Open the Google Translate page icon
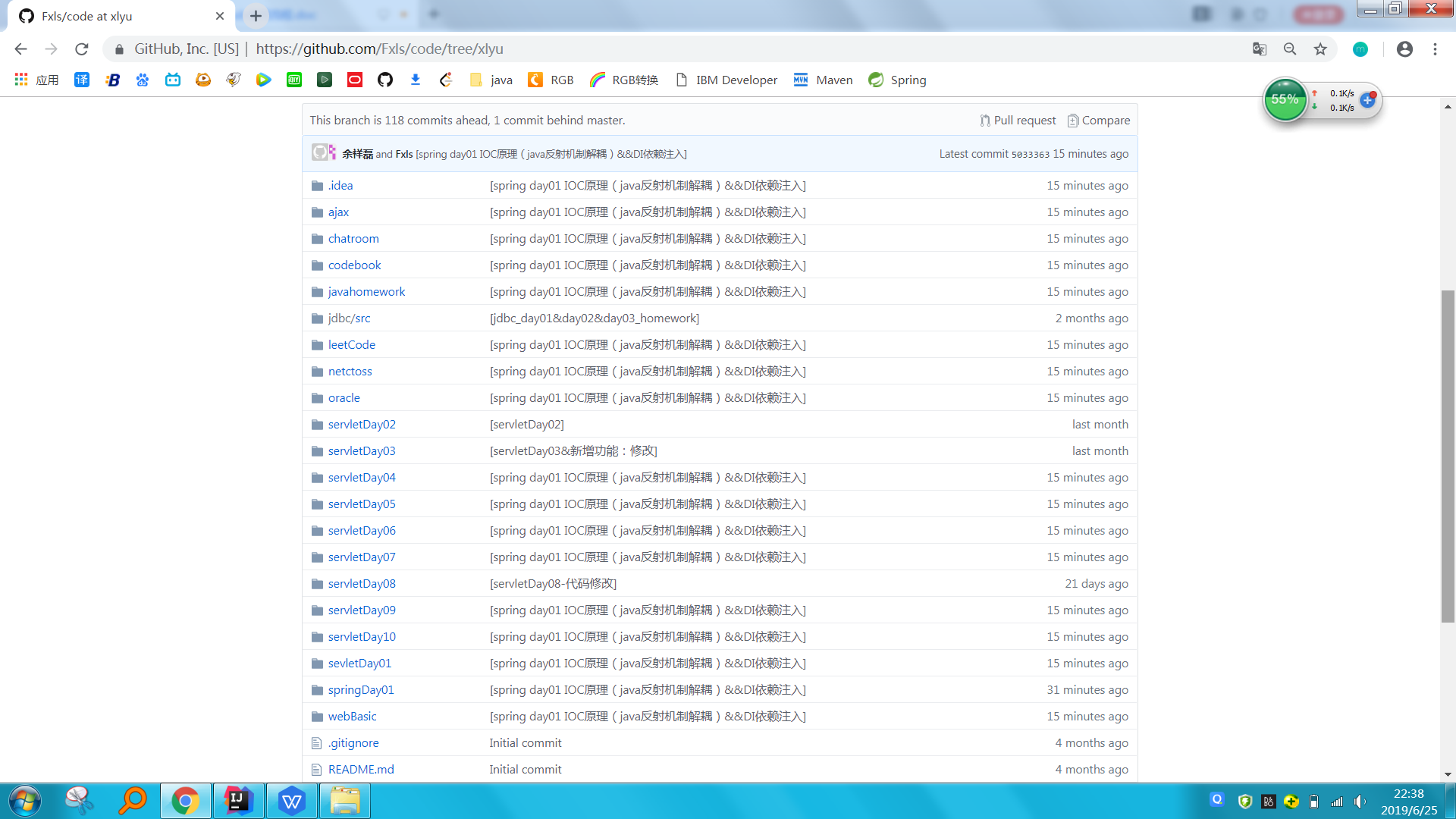Viewport: 1456px width, 819px height. point(1260,49)
